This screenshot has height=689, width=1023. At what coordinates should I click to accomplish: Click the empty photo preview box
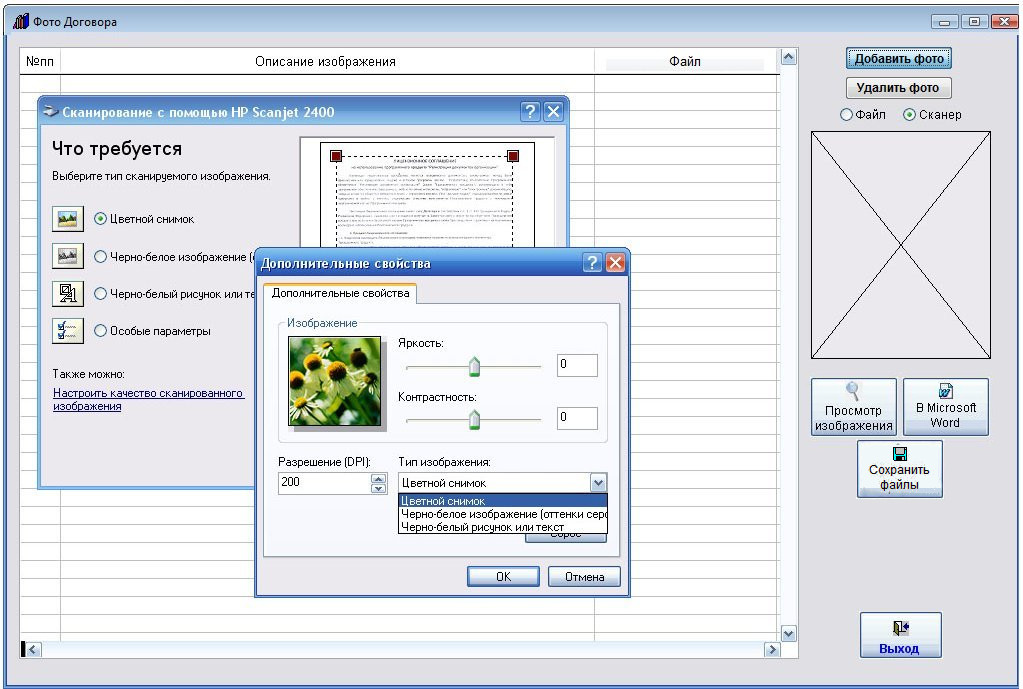coord(901,245)
